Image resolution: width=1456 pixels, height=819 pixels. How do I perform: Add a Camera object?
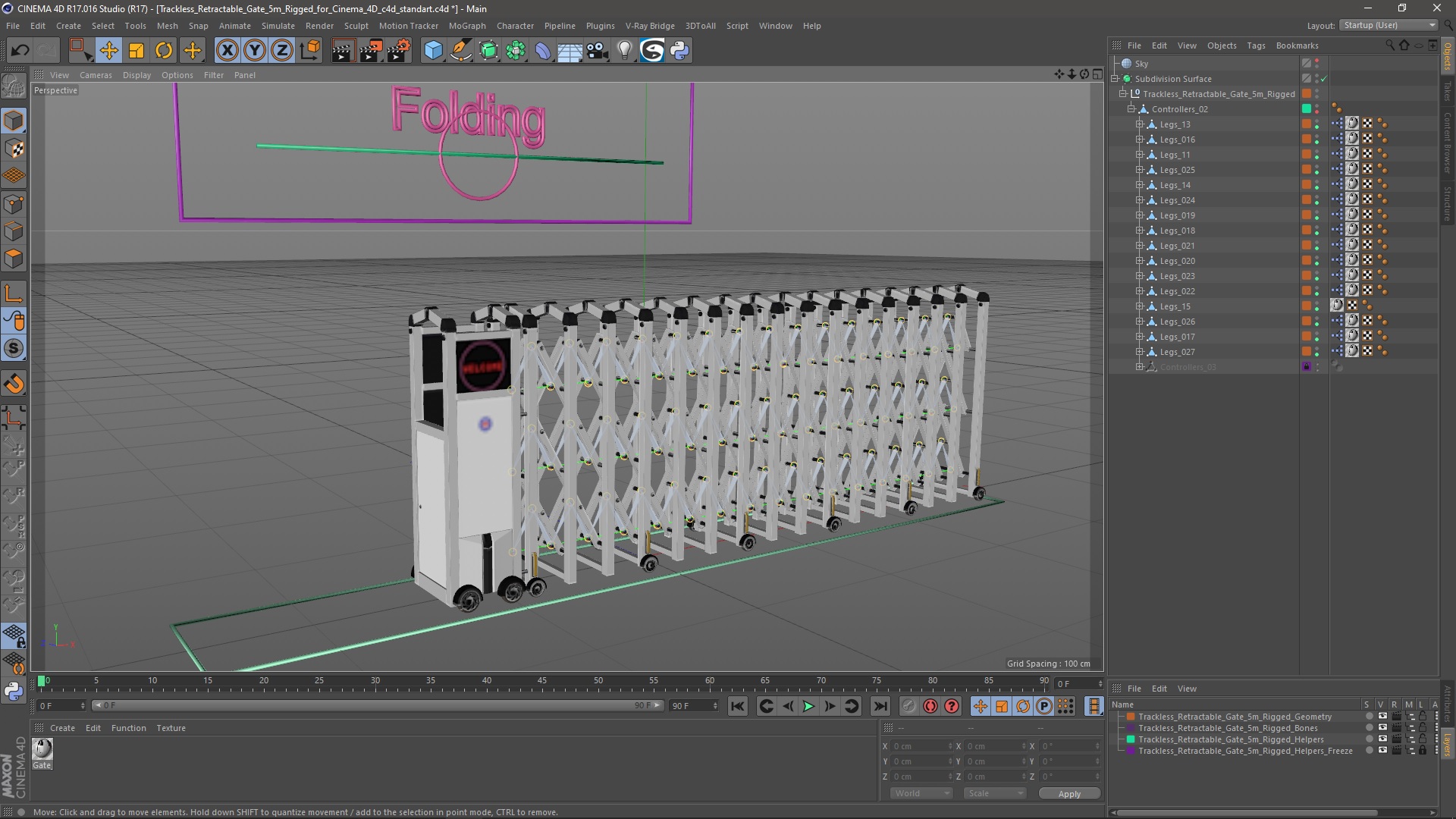598,51
